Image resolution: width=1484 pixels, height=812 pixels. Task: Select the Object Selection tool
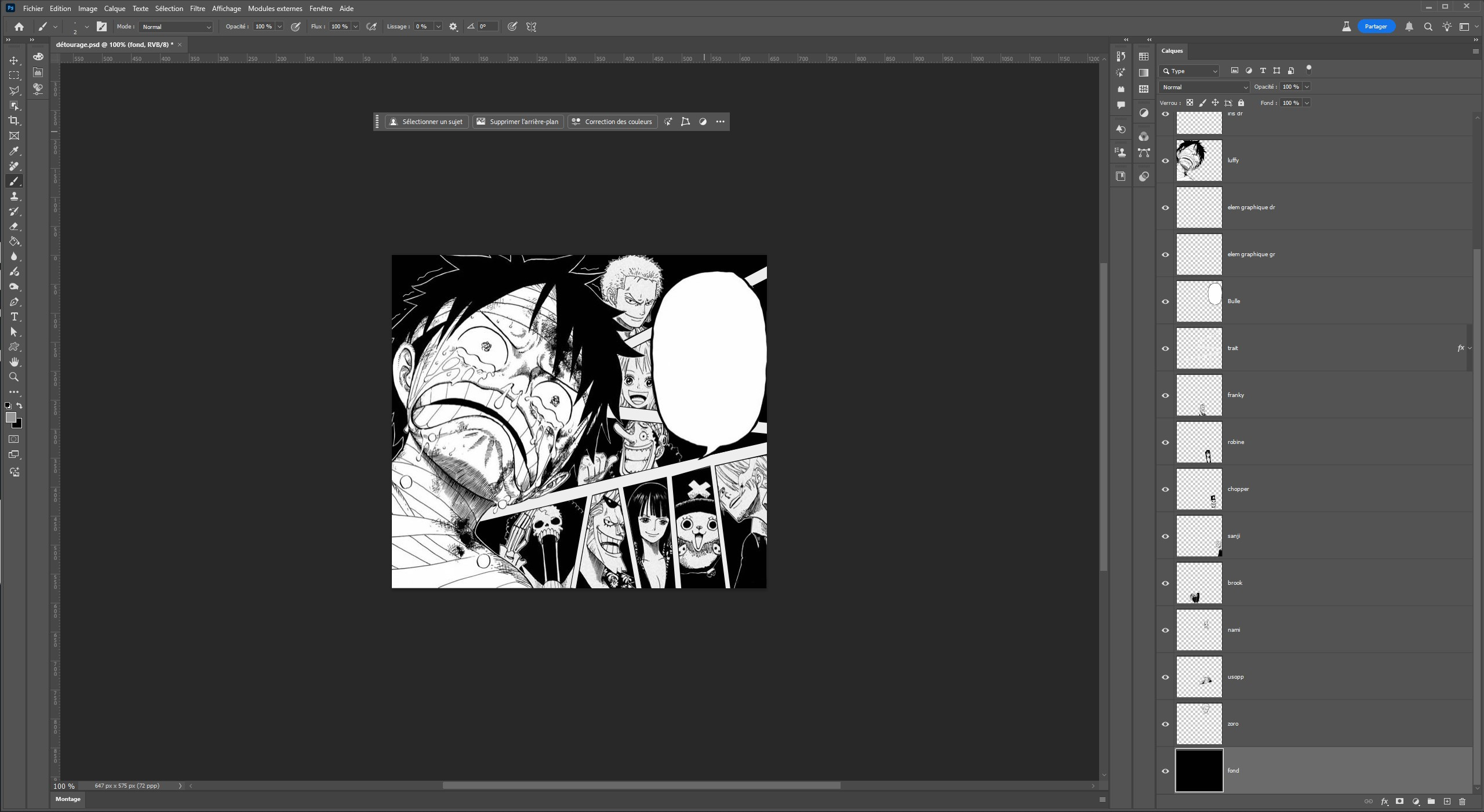coord(14,105)
